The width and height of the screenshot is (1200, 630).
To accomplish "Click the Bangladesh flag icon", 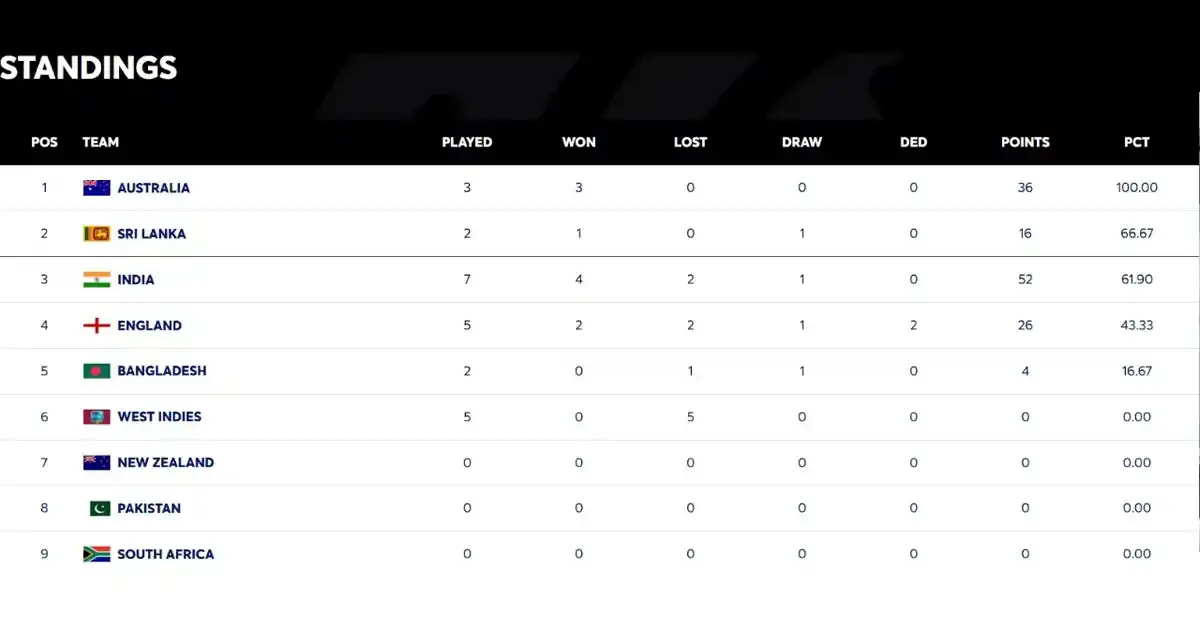I will (96, 371).
